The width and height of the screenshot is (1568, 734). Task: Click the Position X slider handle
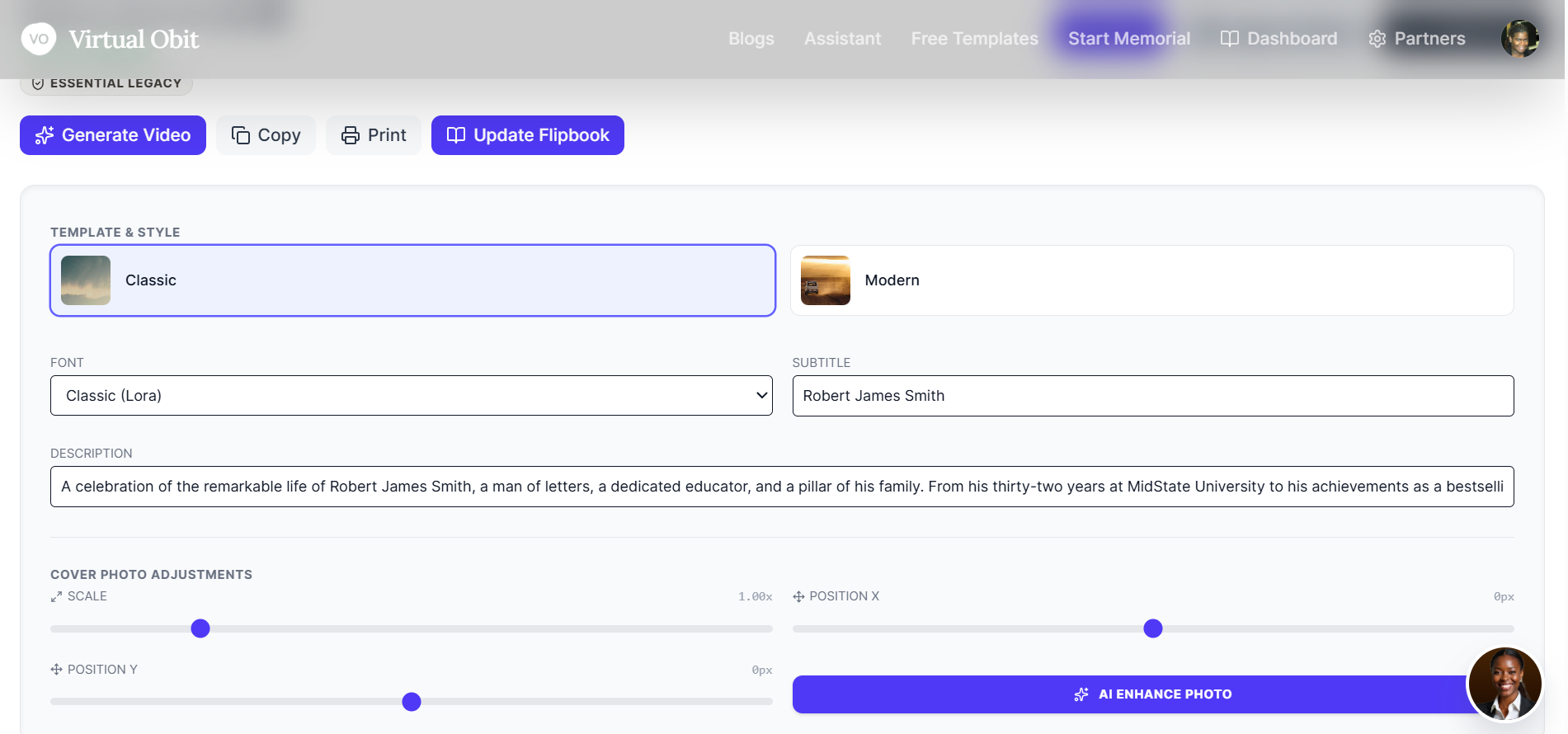pos(1153,628)
